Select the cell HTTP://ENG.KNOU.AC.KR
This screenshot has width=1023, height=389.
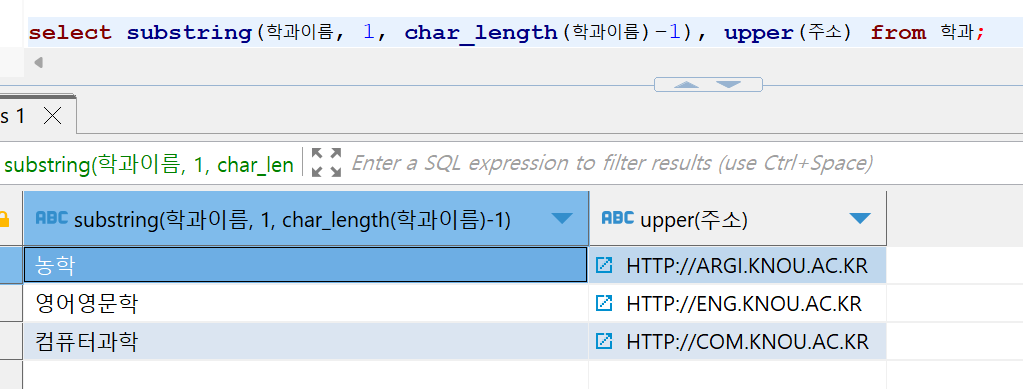pyautogui.click(x=737, y=303)
